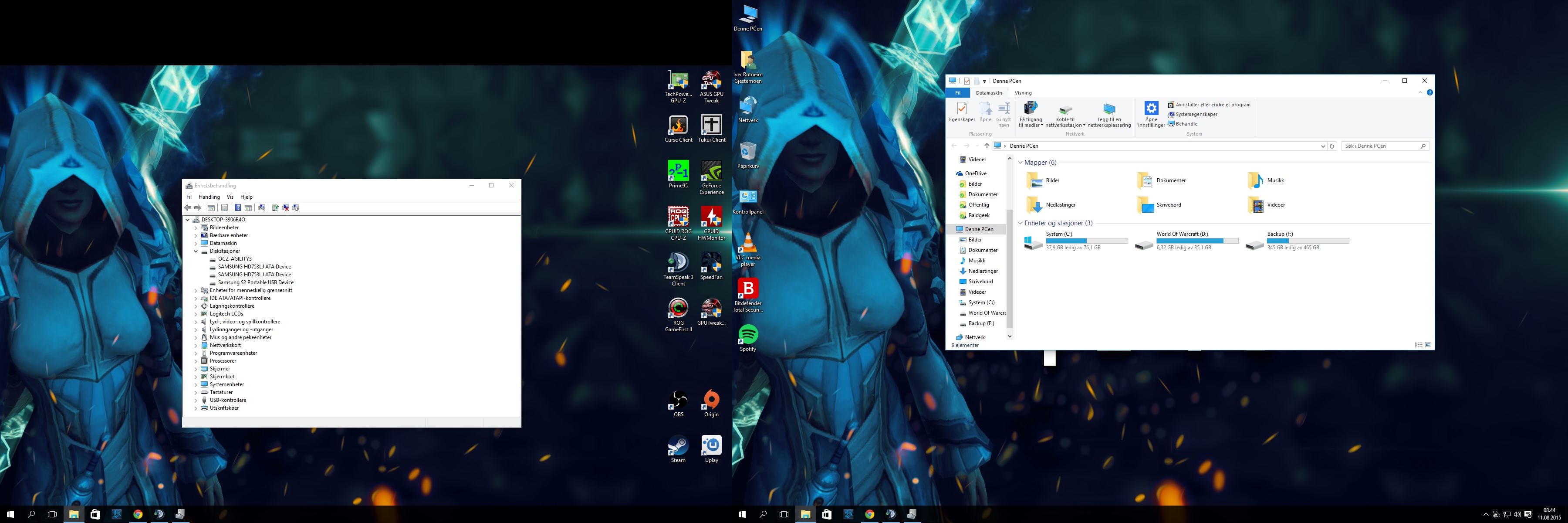
Task: Open the Spotify desktop icon
Action: 747,338
